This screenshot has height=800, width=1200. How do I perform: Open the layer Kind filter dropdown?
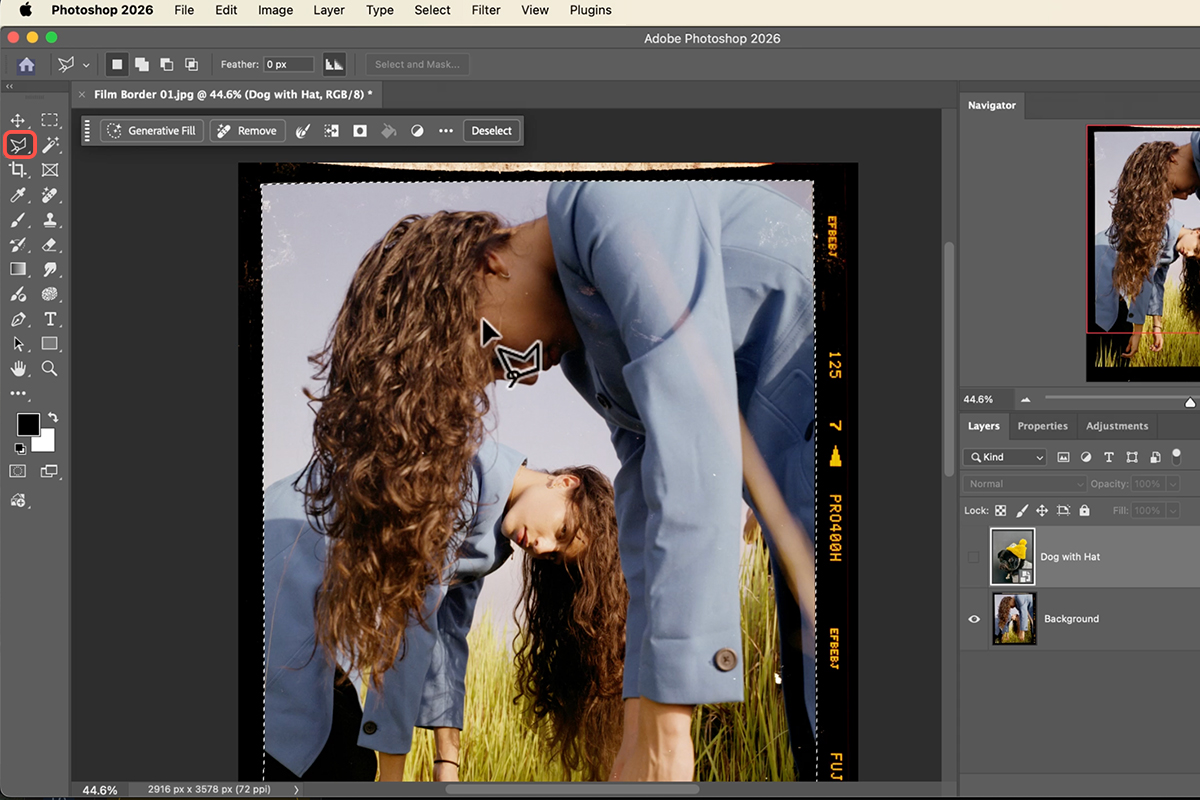click(x=1005, y=457)
